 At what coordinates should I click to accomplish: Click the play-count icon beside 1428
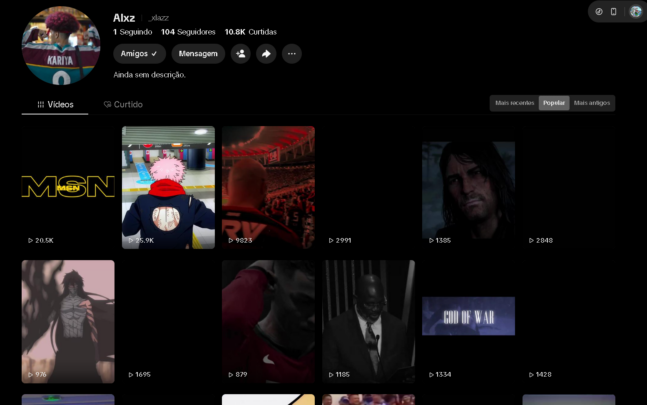pos(531,374)
